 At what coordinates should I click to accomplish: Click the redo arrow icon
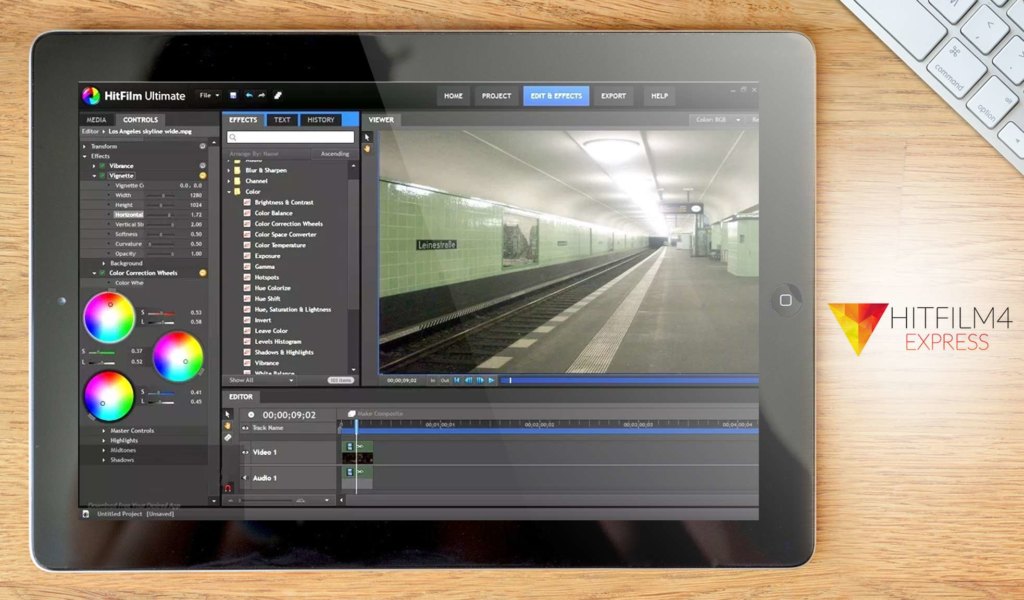click(x=261, y=96)
